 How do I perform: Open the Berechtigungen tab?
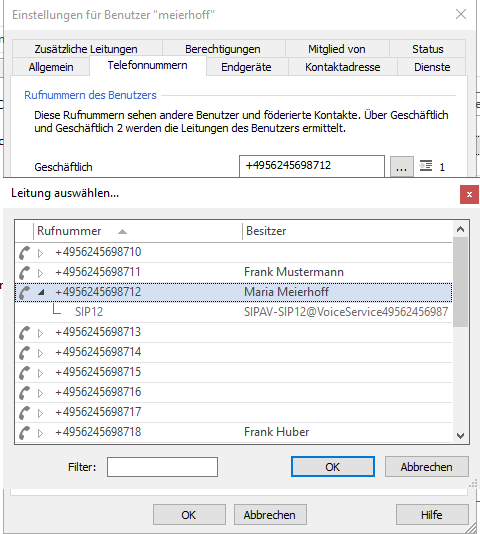pyautogui.click(x=223, y=49)
